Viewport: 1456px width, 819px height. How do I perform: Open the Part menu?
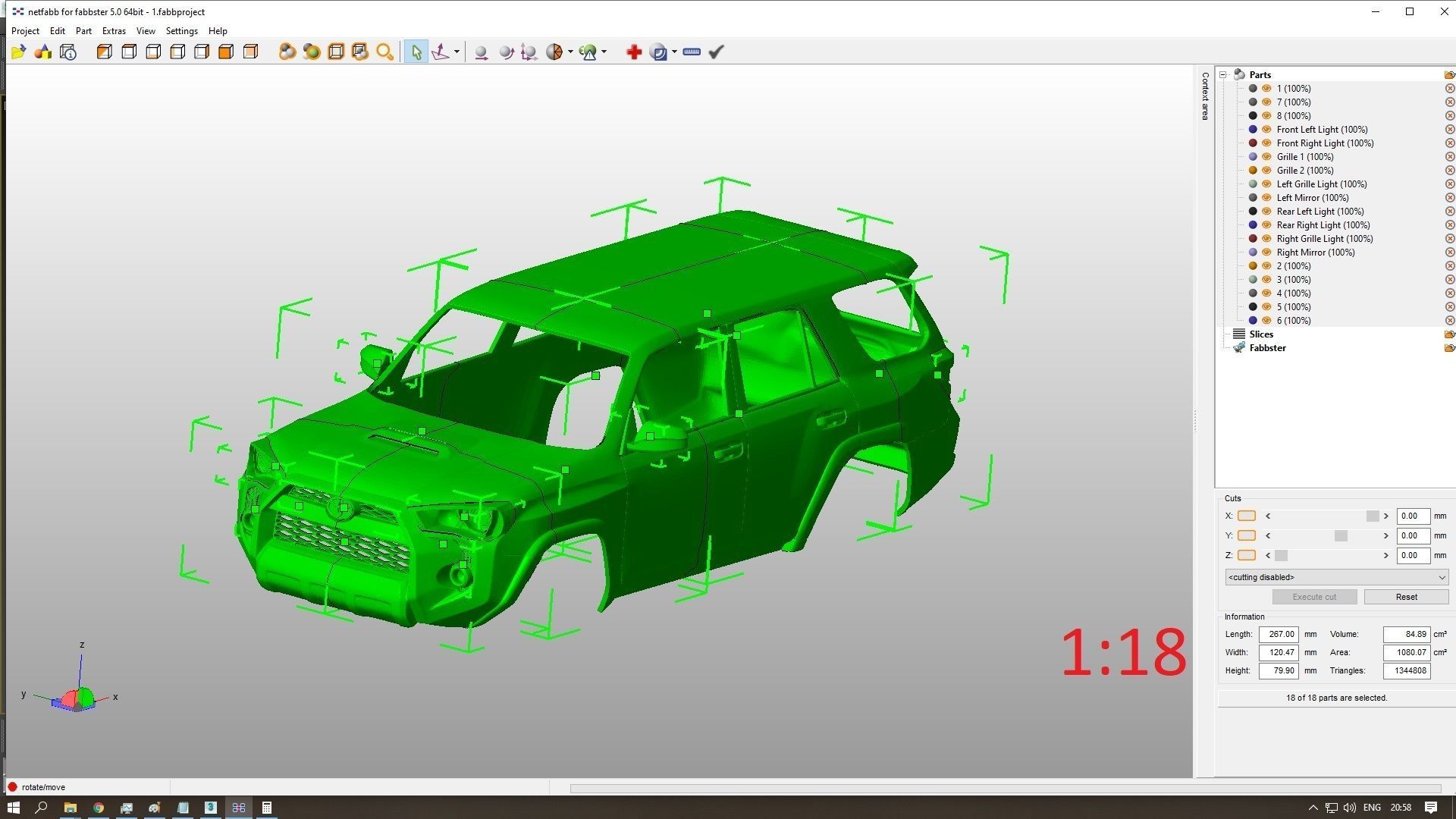[x=83, y=31]
